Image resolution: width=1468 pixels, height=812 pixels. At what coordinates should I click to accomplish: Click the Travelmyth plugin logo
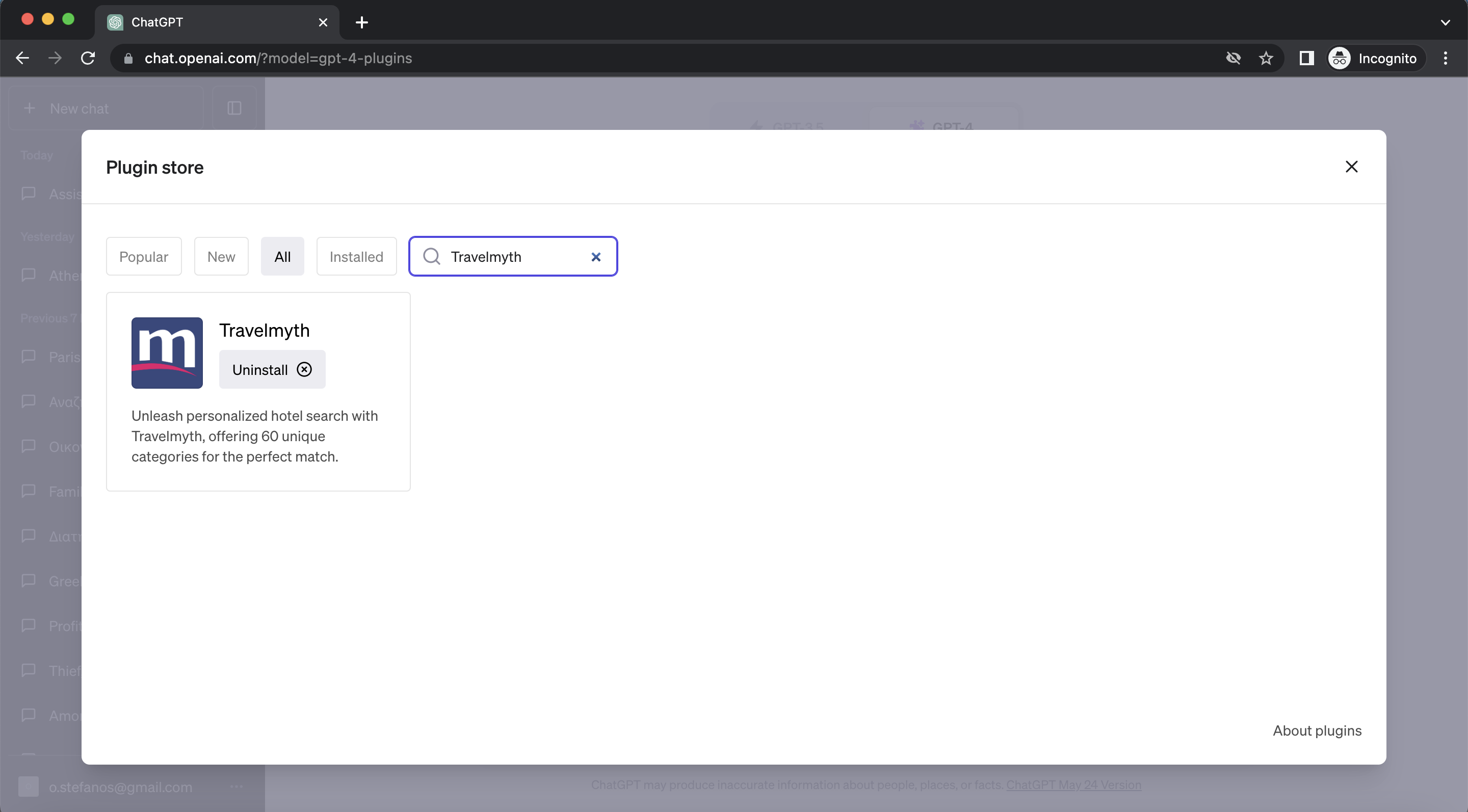pos(167,353)
